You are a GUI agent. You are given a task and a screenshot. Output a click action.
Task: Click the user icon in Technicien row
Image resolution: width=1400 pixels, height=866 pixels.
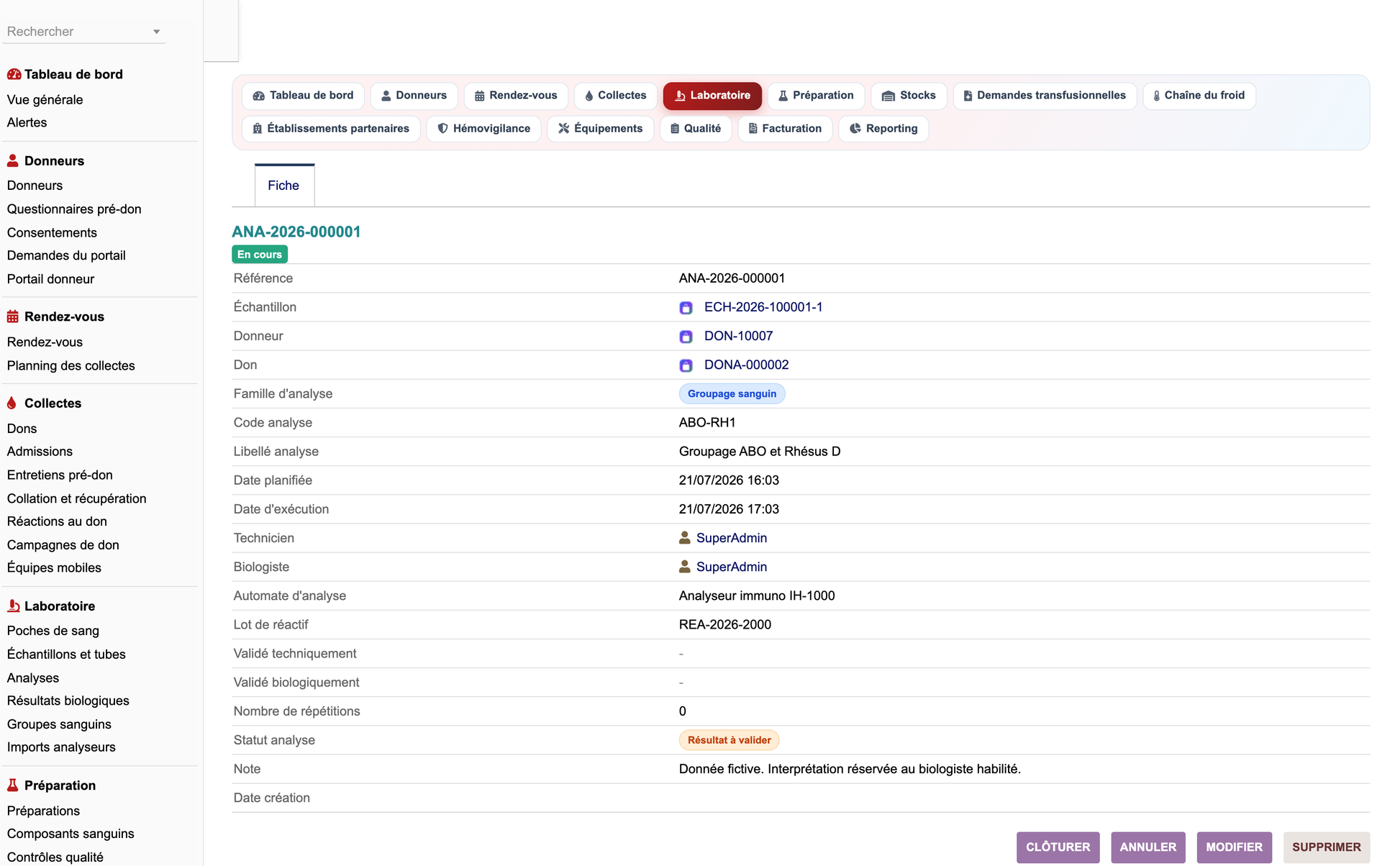[x=685, y=537]
